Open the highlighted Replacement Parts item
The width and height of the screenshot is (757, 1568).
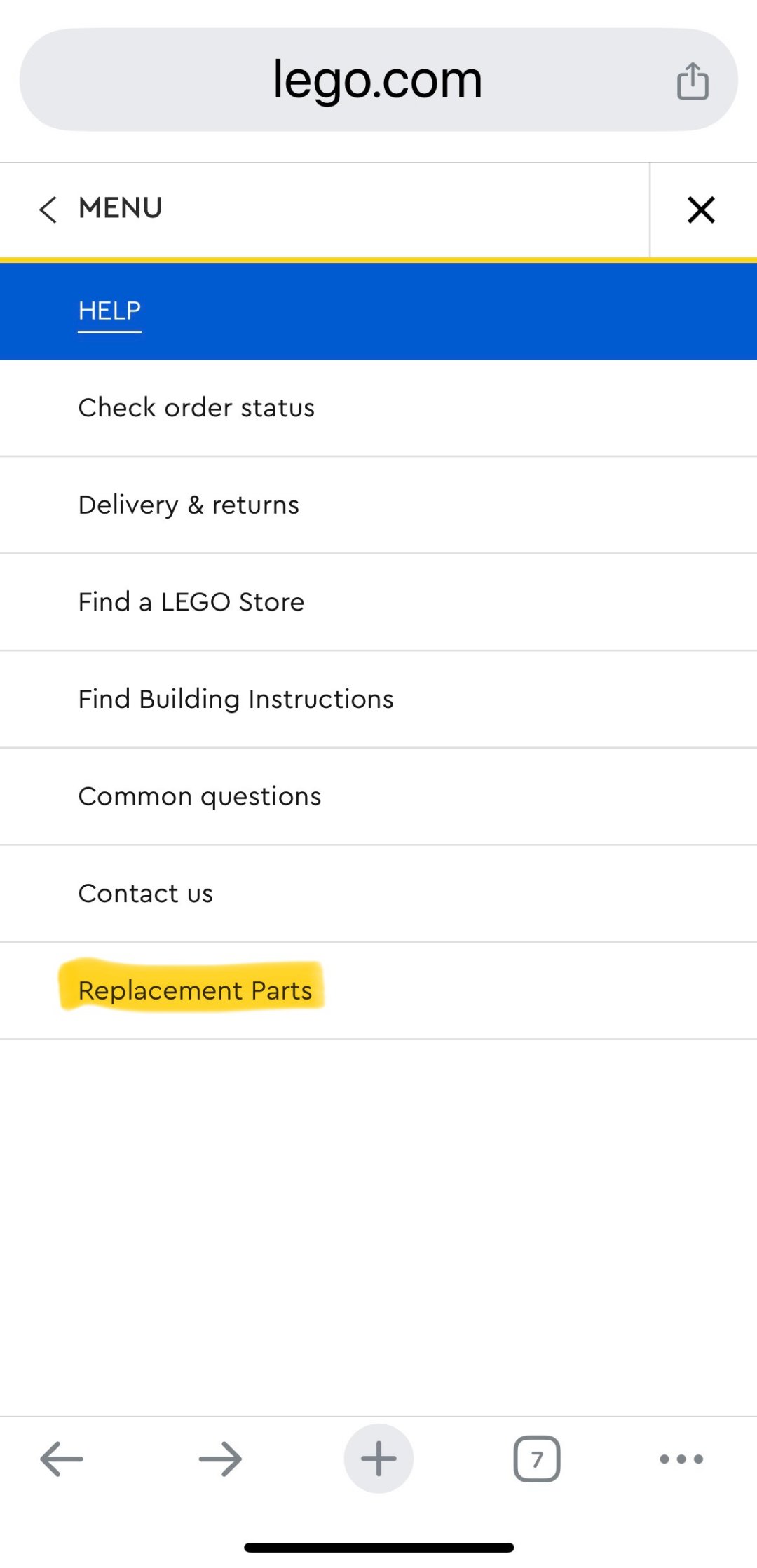tap(195, 990)
